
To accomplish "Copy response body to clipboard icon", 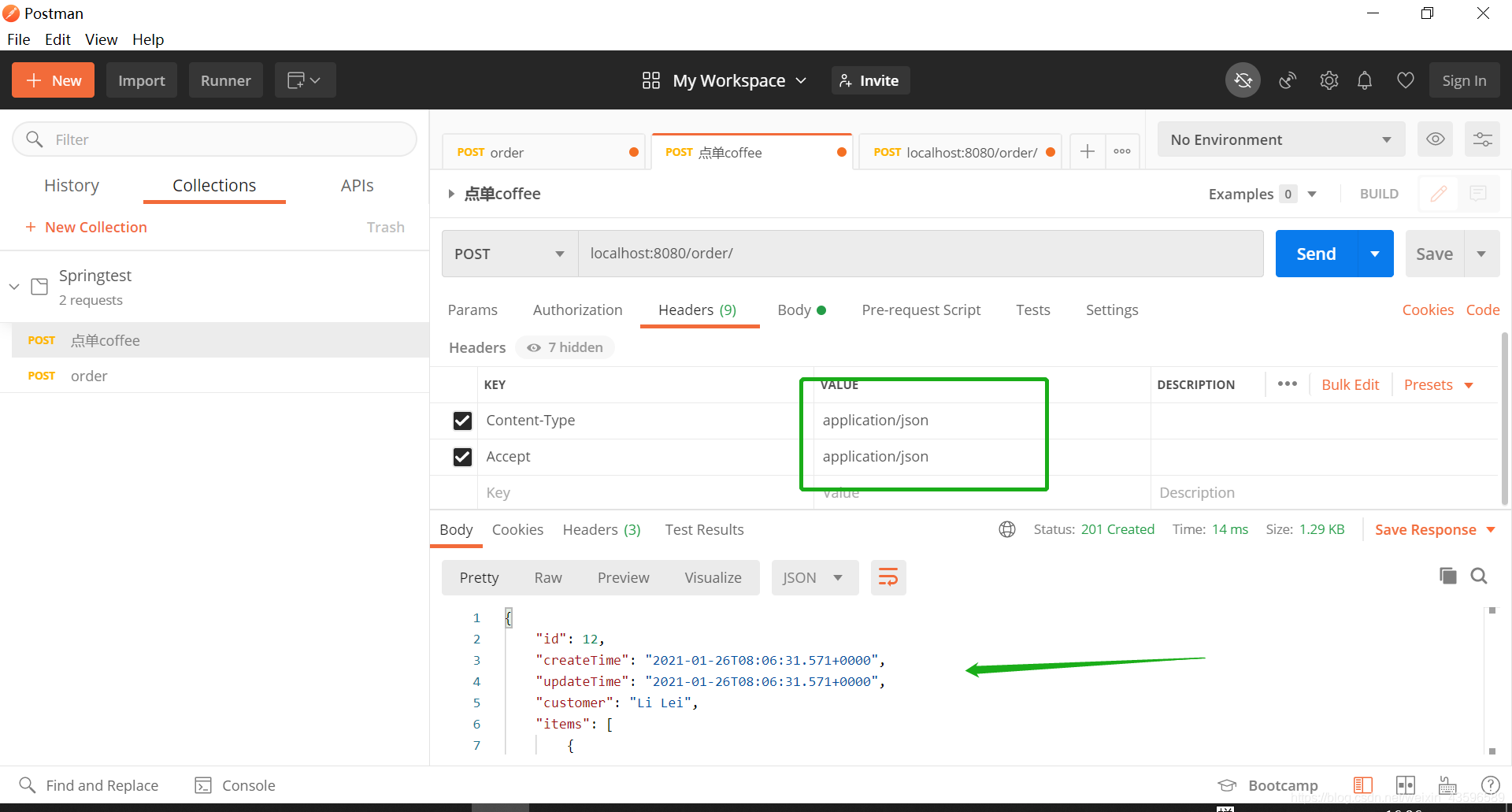I will [x=1447, y=576].
